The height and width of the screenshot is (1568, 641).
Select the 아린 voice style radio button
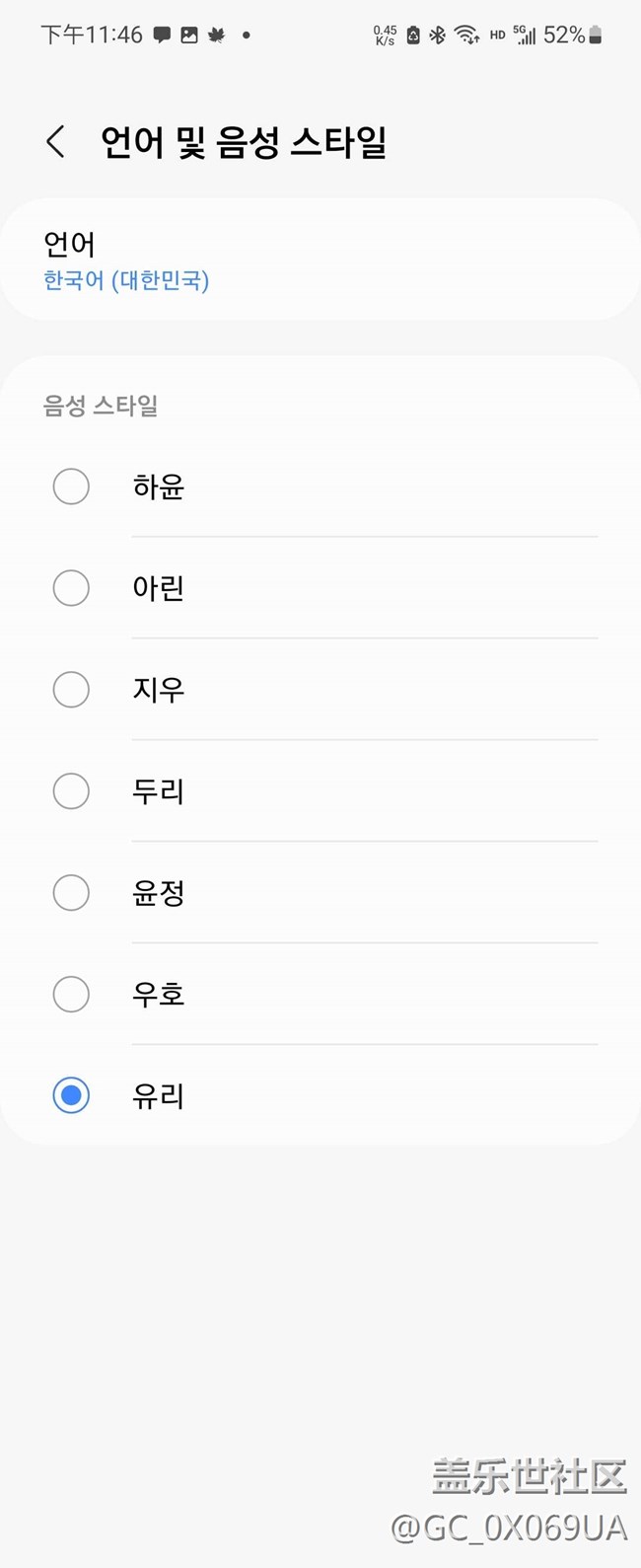point(71,588)
